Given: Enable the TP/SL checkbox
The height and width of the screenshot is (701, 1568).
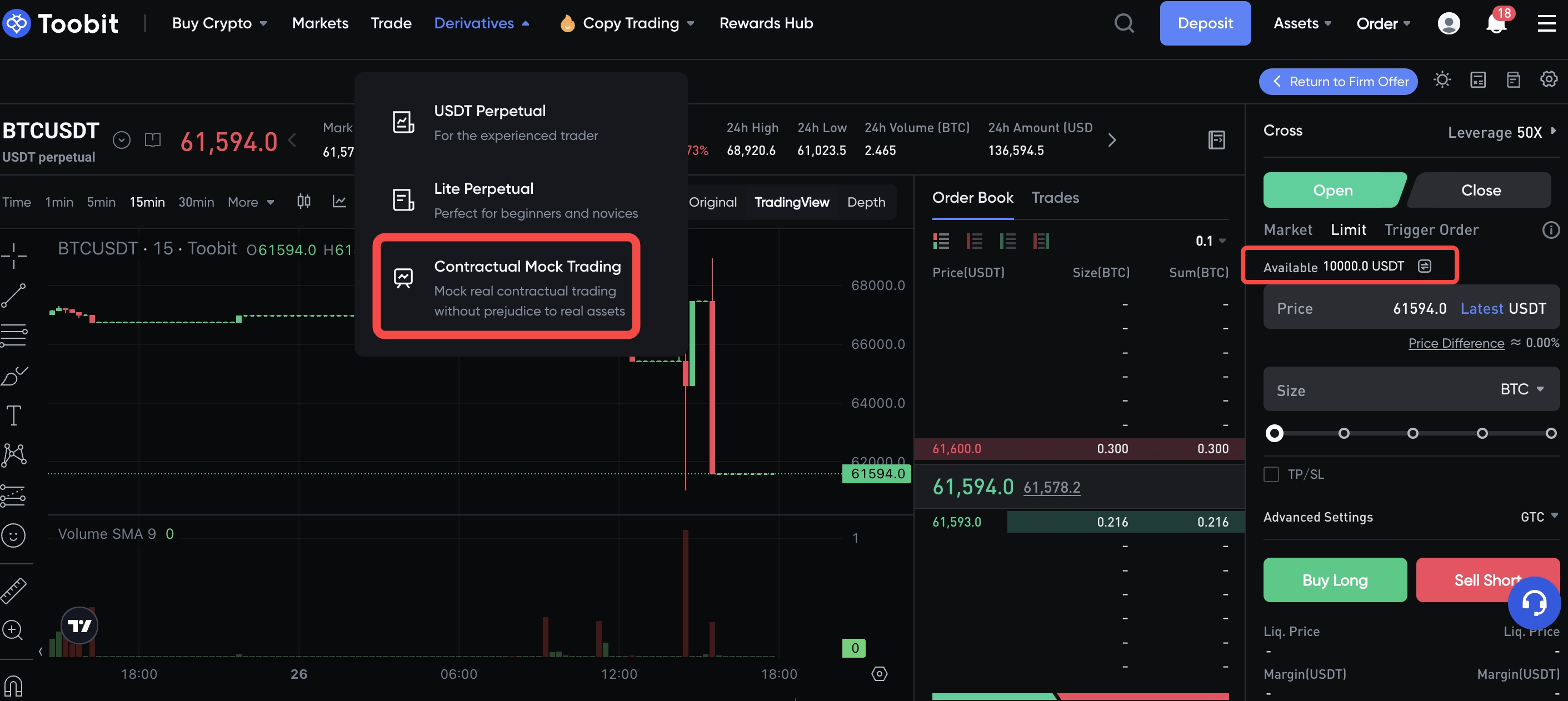Looking at the screenshot, I should (1271, 474).
